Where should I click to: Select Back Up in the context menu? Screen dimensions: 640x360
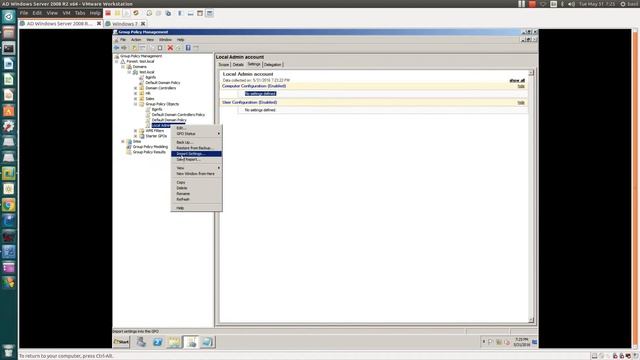[x=196, y=142]
